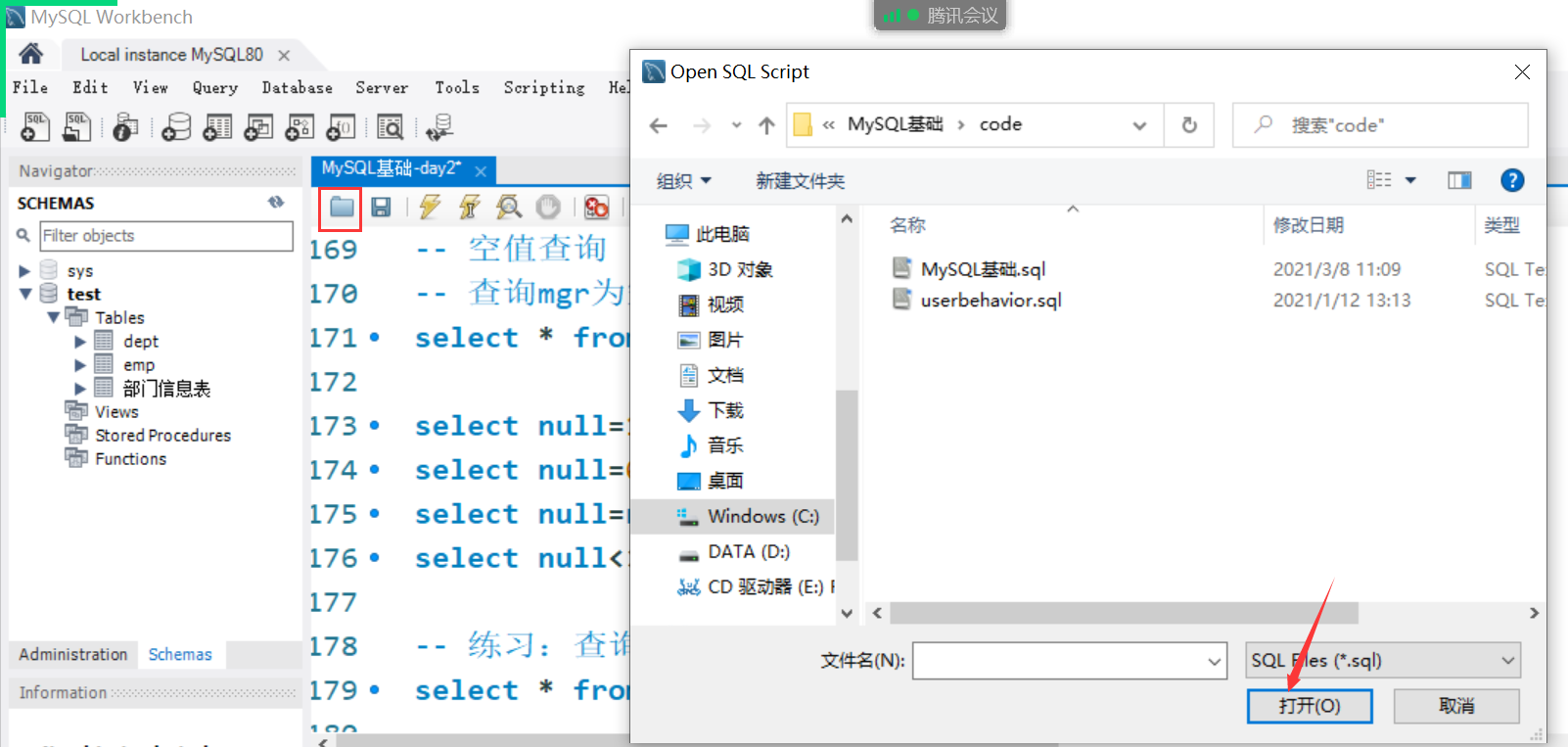Click the 打开(O) button
The width and height of the screenshot is (1568, 747).
tap(1310, 706)
